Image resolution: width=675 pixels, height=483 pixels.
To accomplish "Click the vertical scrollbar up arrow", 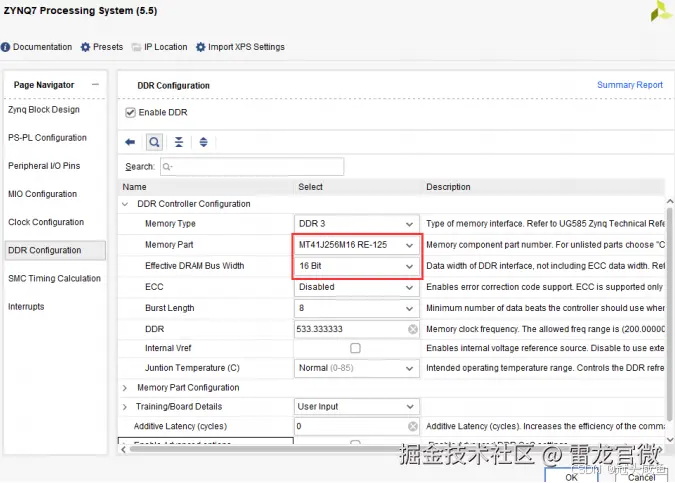I will pyautogui.click(x=670, y=201).
